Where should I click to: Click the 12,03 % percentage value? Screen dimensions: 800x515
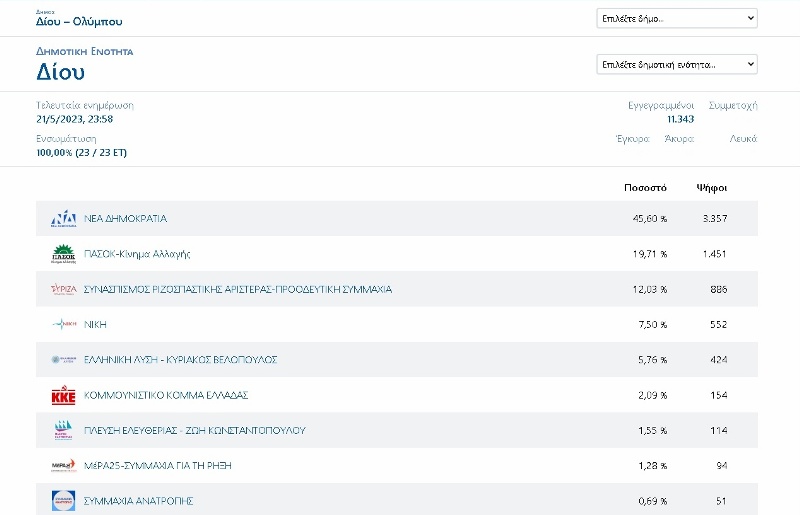(649, 289)
